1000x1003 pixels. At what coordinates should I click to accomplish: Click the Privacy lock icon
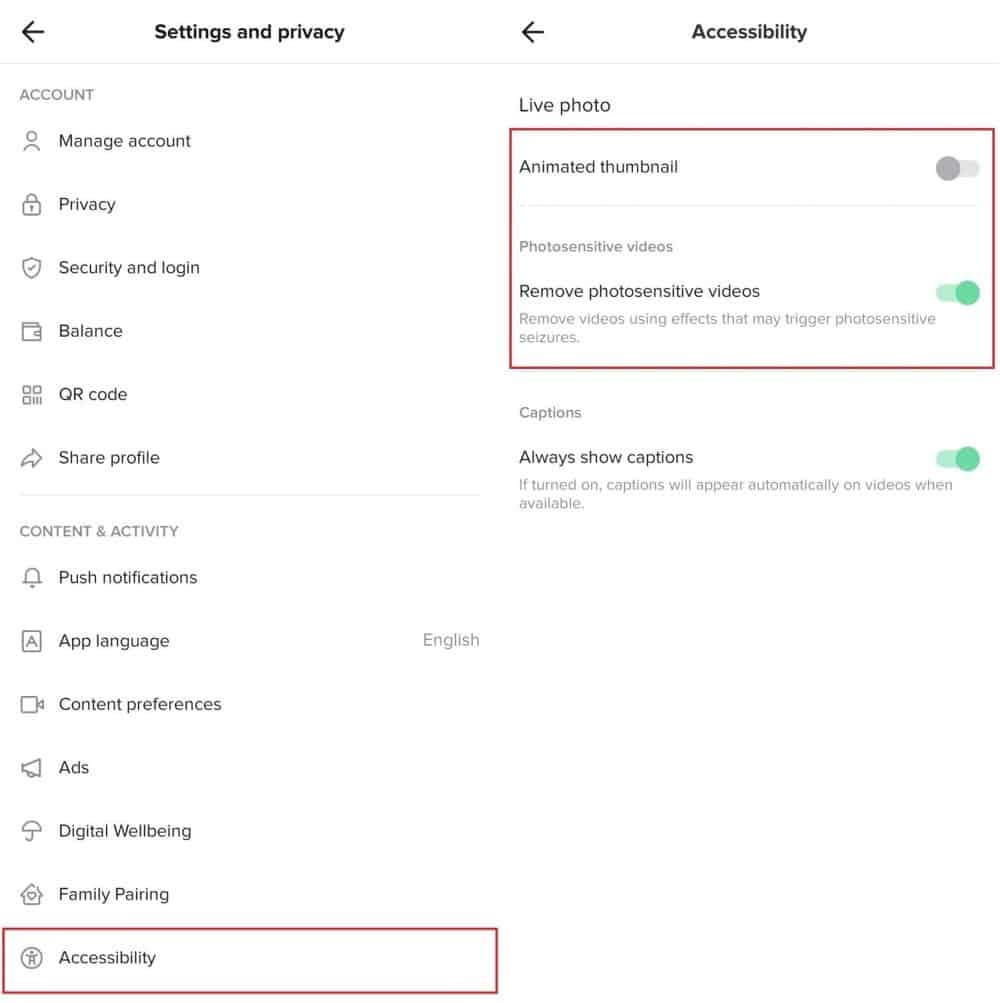pyautogui.click(x=32, y=205)
